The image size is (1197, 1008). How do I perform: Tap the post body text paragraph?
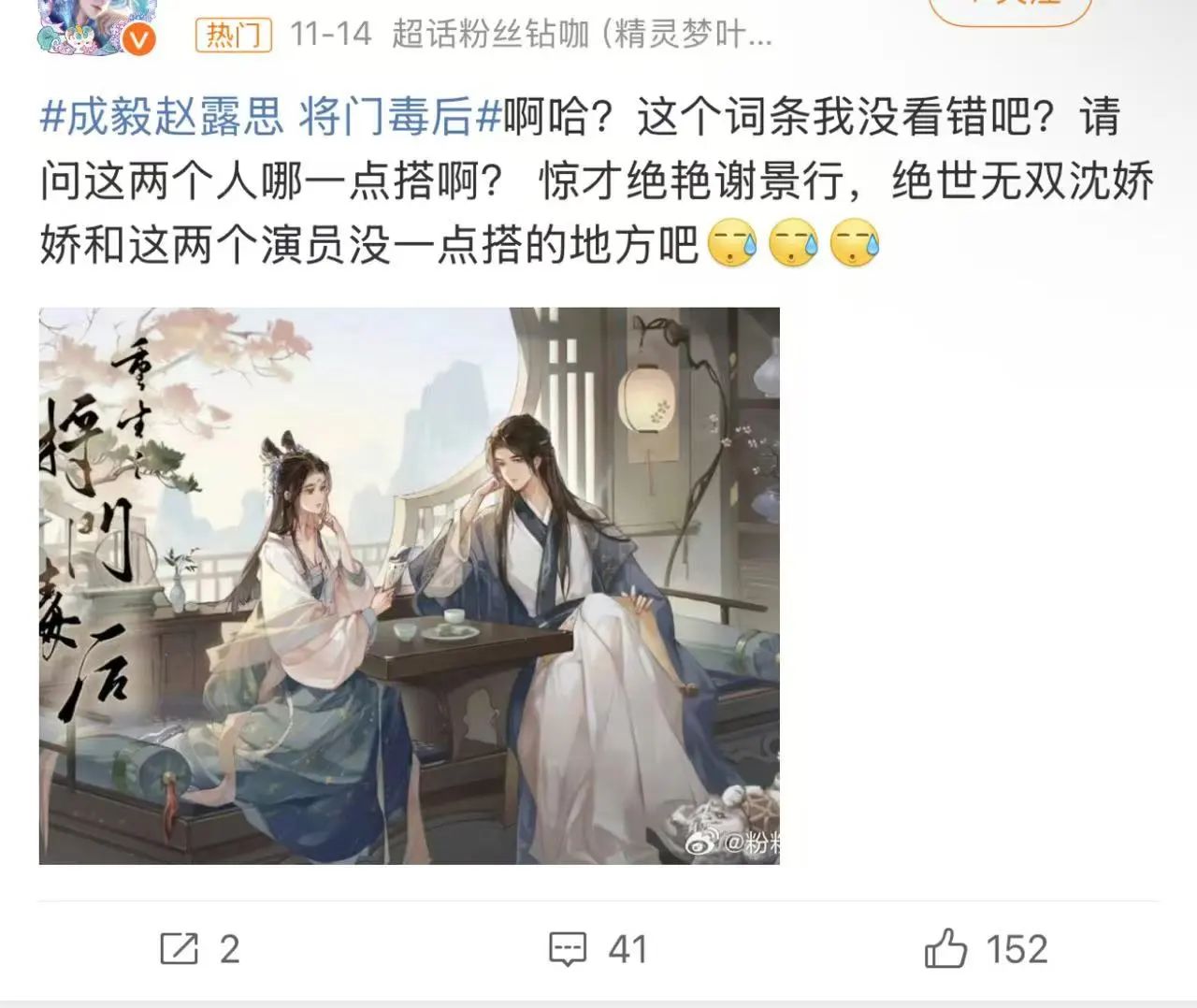click(x=597, y=181)
